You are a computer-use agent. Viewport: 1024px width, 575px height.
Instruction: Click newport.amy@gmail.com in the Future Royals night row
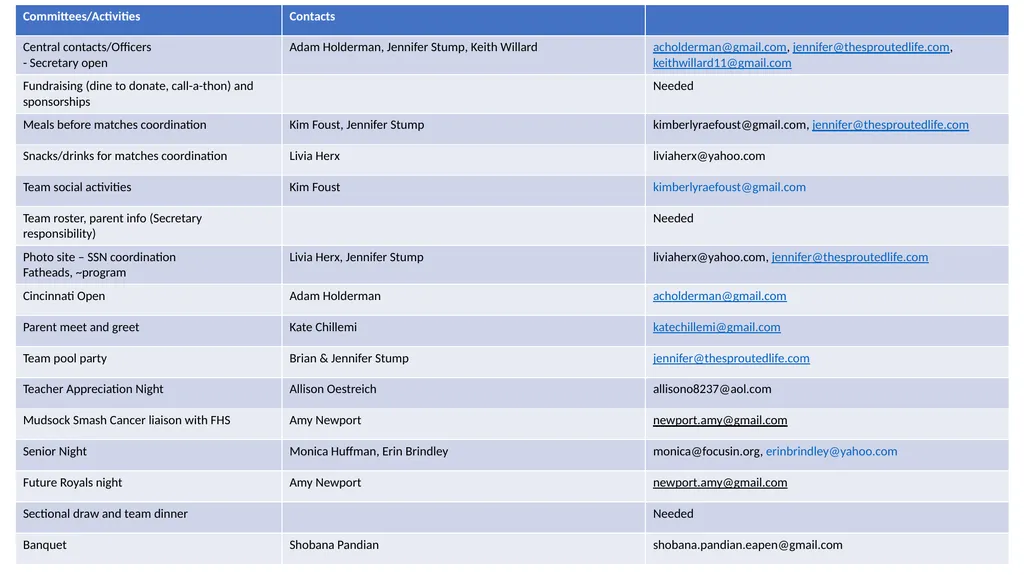point(720,483)
